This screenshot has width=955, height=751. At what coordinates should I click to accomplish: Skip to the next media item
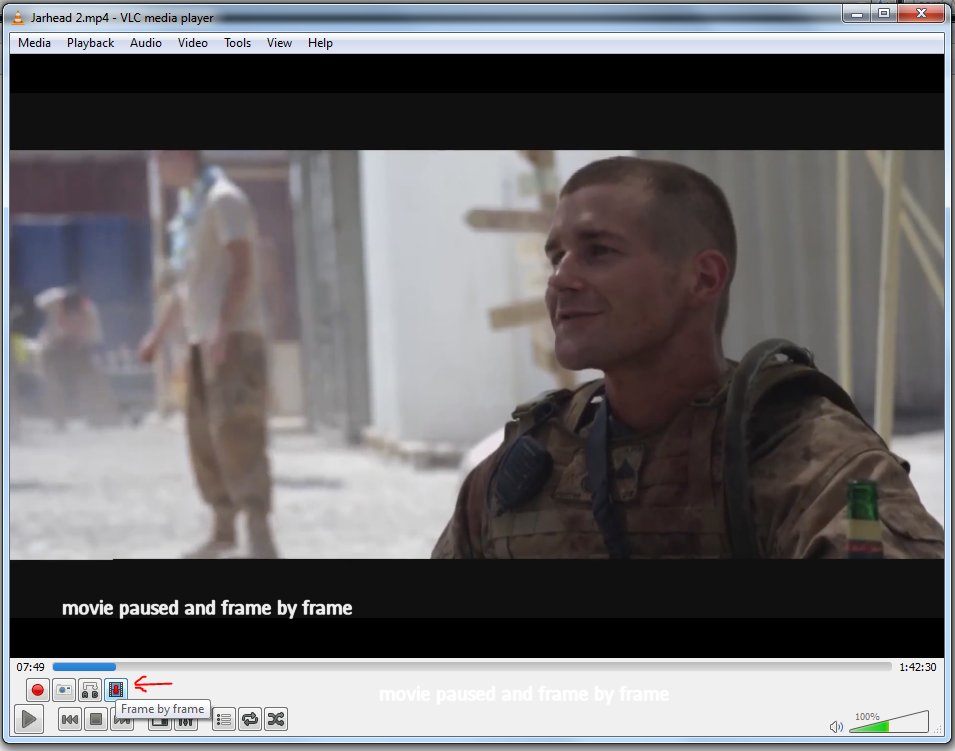tap(122, 721)
